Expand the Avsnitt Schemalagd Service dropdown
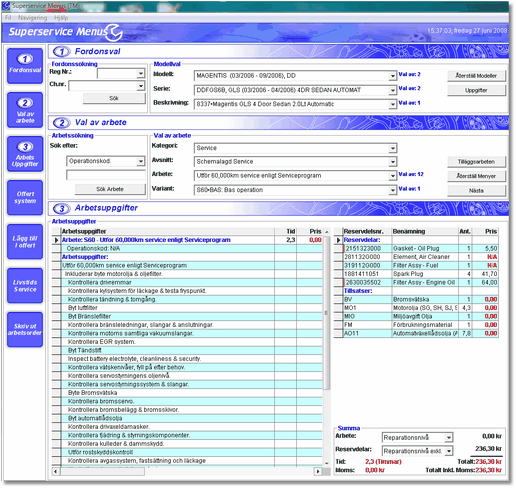The height and width of the screenshot is (488, 516). pos(393,162)
